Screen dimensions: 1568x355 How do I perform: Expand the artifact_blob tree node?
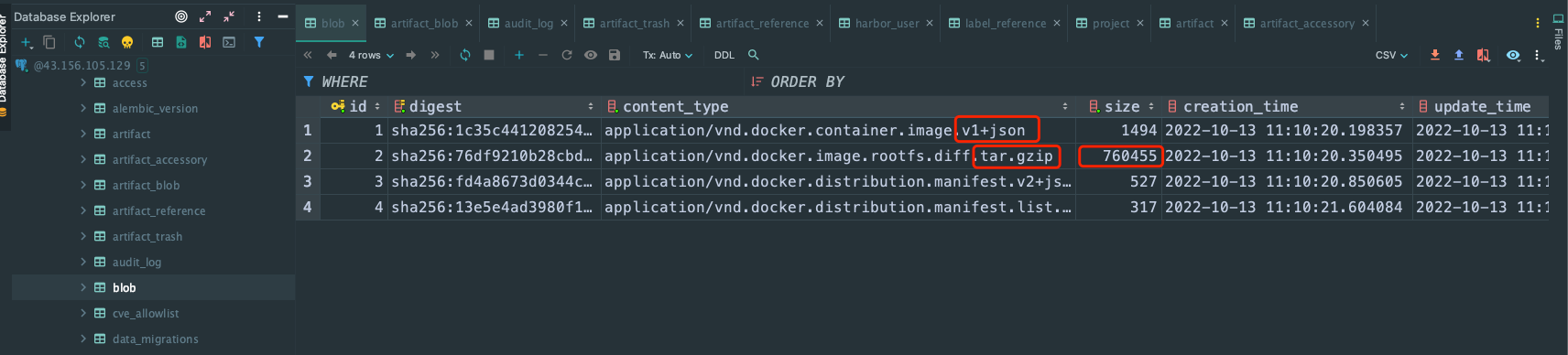pyautogui.click(x=83, y=185)
